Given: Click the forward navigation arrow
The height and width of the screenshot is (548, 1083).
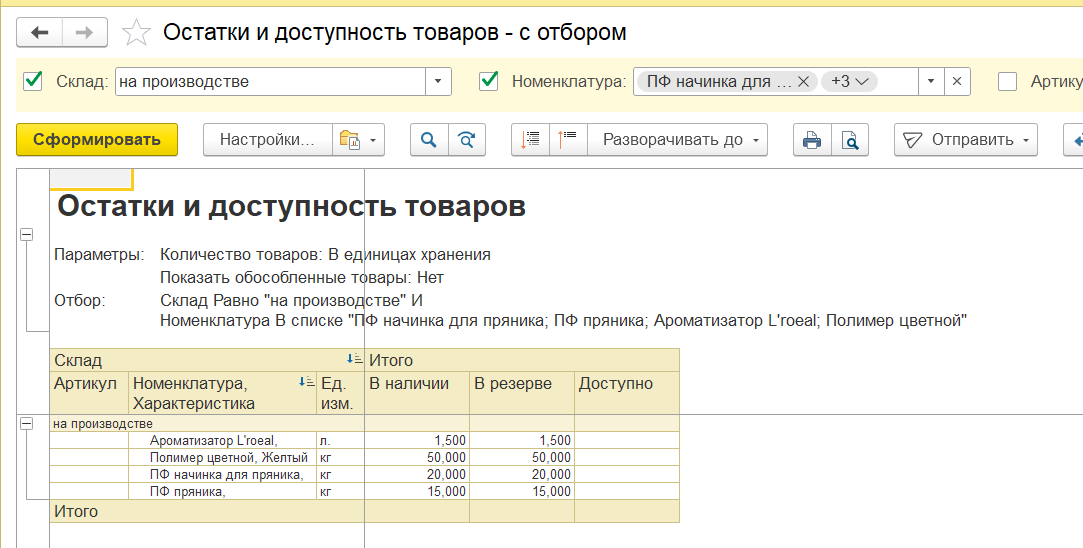Looking at the screenshot, I should click(85, 33).
